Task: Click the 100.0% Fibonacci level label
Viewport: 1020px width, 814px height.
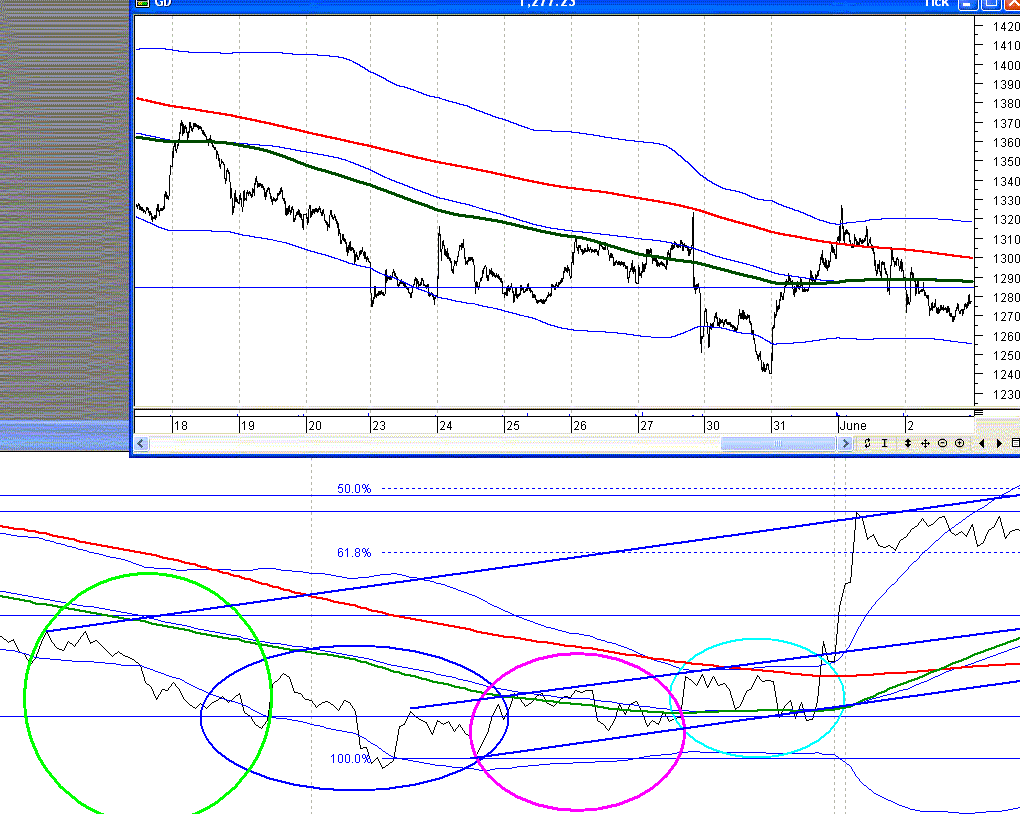Action: coord(351,759)
